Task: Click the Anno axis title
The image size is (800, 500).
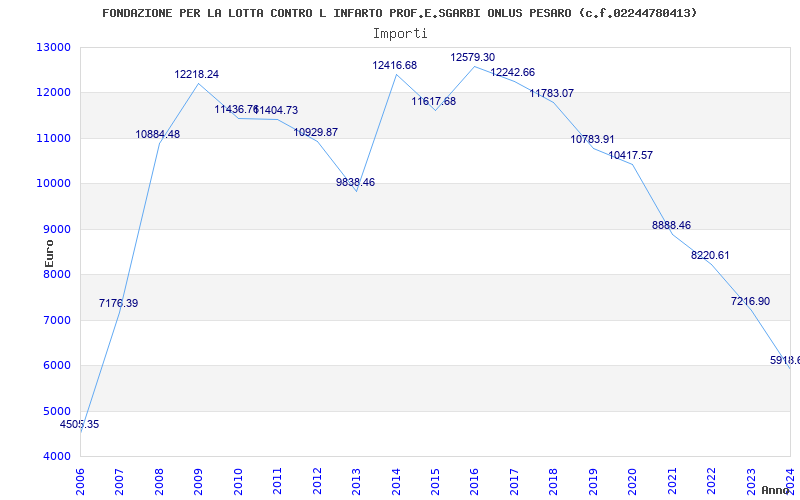Action: coord(776,490)
